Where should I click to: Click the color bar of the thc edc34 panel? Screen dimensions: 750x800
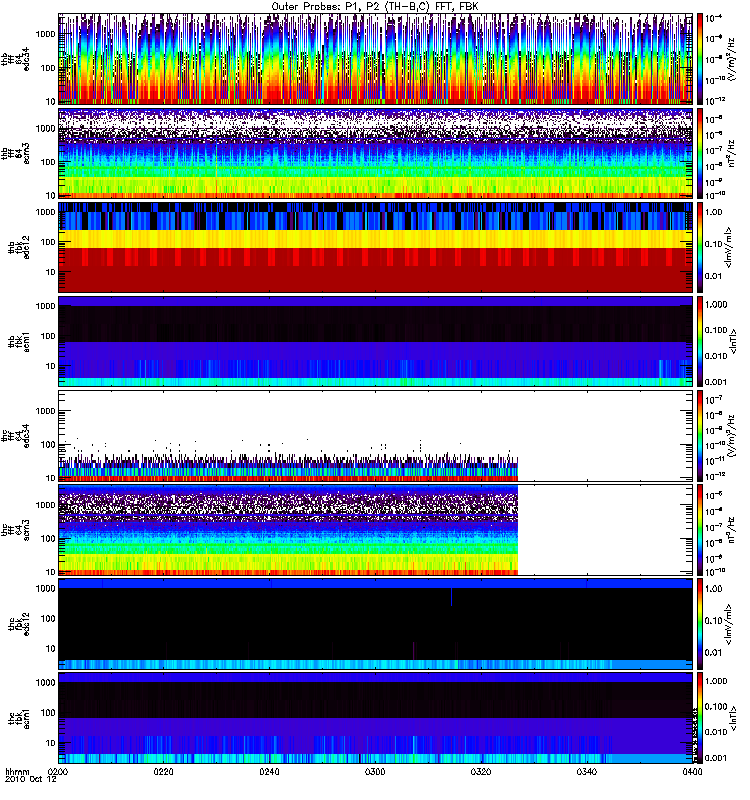point(700,436)
